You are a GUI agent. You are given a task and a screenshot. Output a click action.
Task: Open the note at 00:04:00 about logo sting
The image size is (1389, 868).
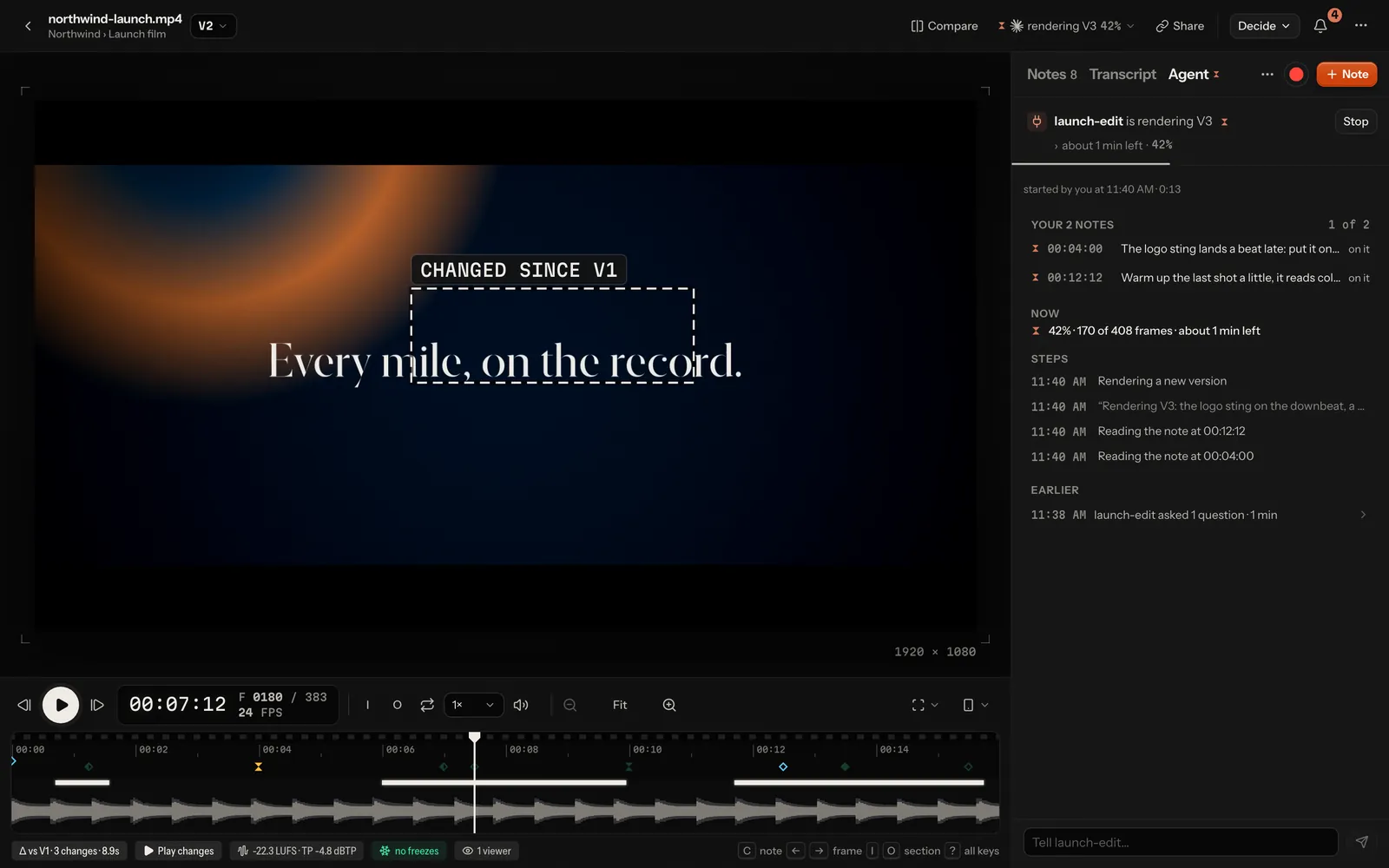(x=1200, y=249)
